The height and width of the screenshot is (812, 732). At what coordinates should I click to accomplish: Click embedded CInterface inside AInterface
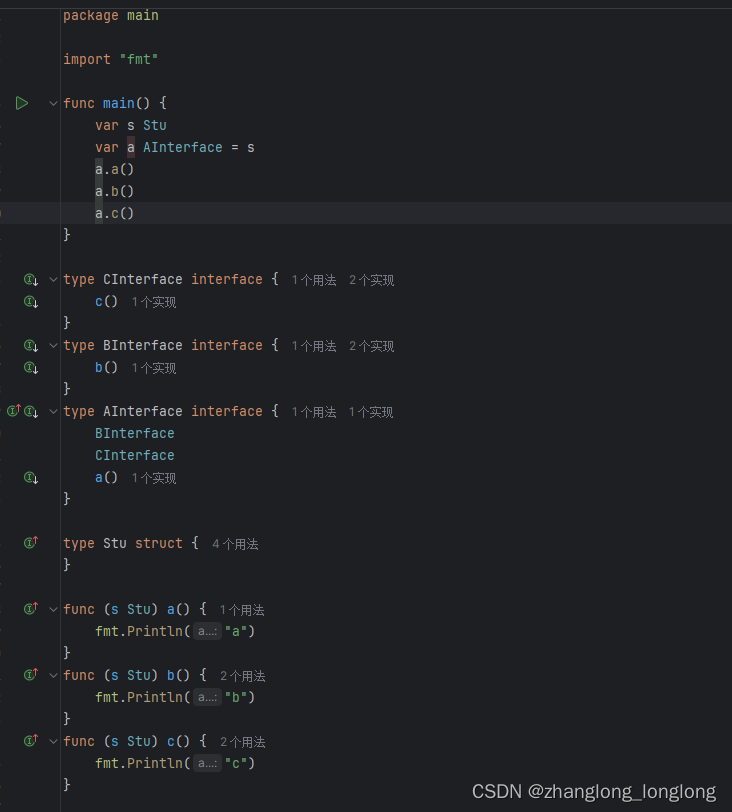point(135,456)
